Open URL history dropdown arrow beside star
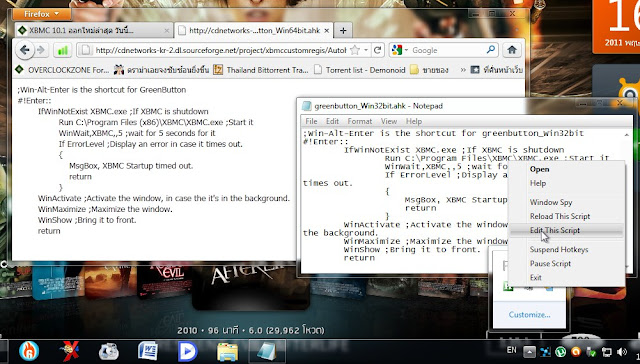This screenshot has width=640, height=364. click(x=366, y=50)
